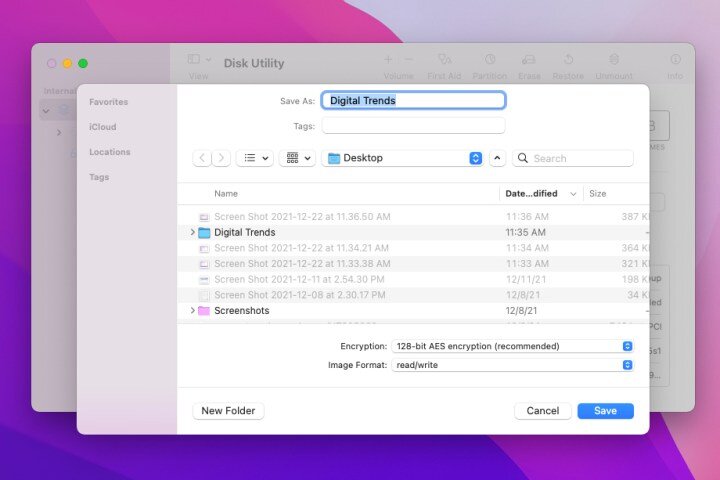Open the Encryption dropdown menu
Screen dimensions: 720x480
(x=512, y=346)
